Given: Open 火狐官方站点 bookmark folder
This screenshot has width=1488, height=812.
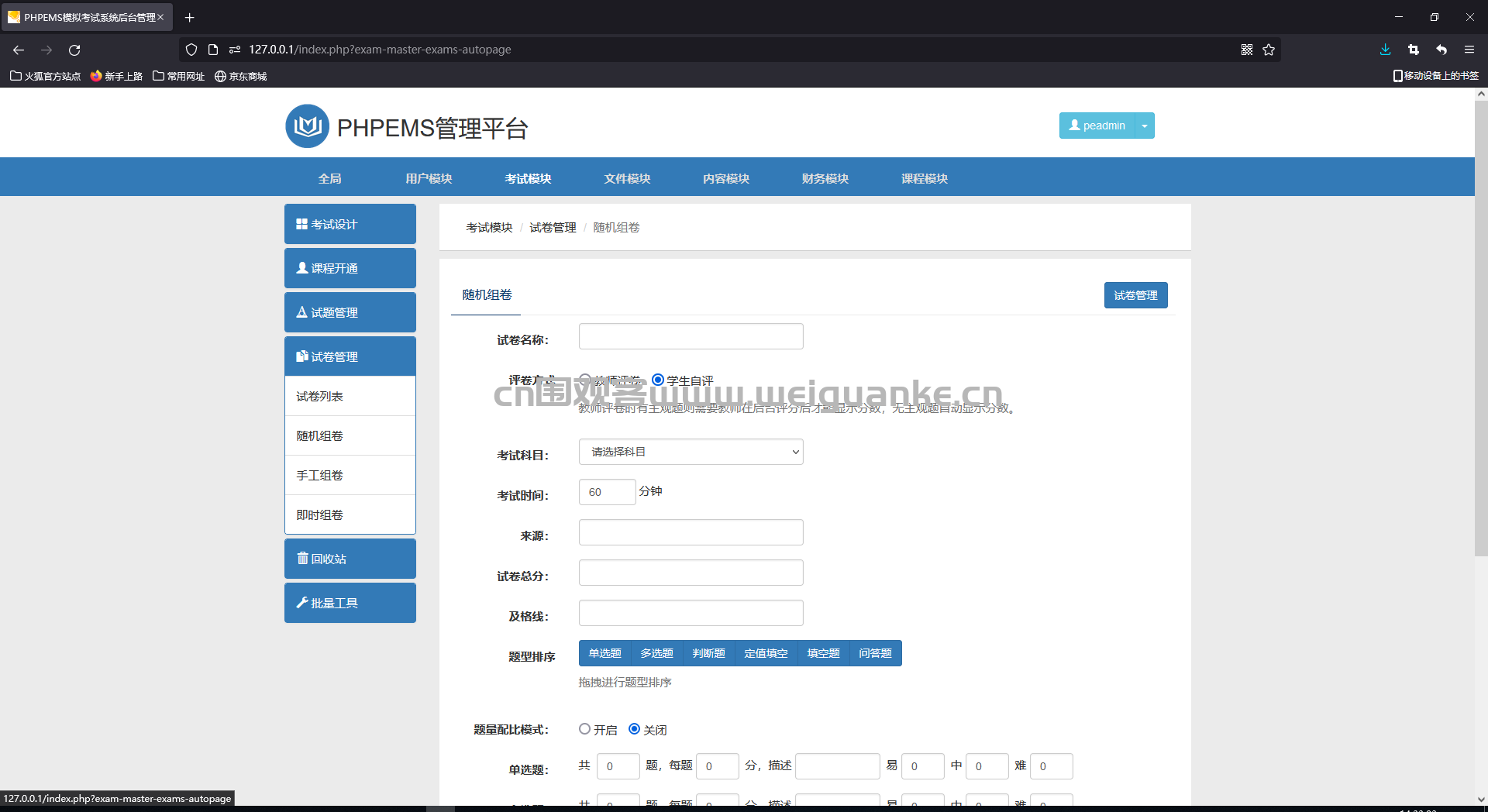Looking at the screenshot, I should 46,76.
